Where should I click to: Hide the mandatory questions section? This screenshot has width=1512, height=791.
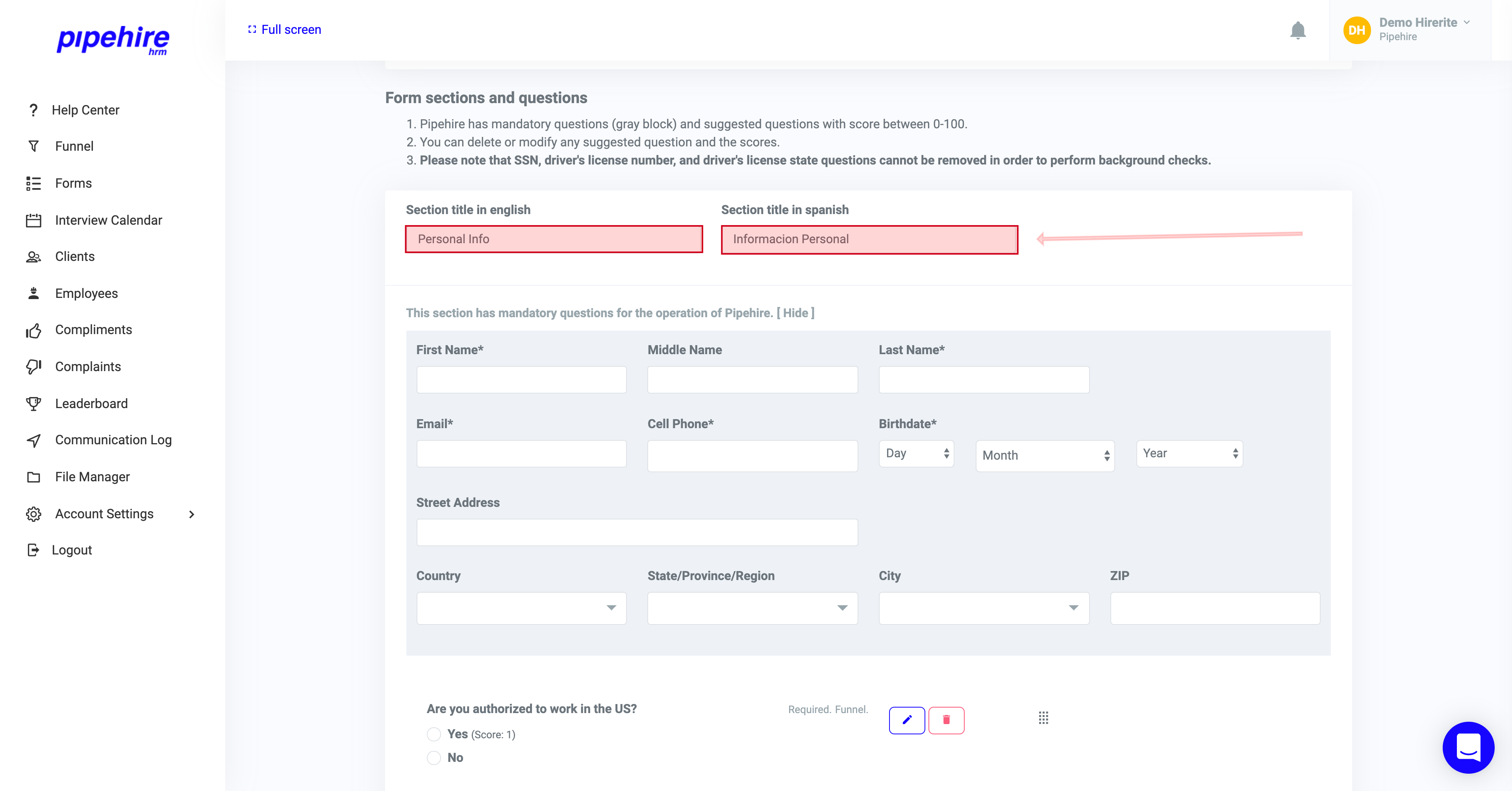click(797, 313)
